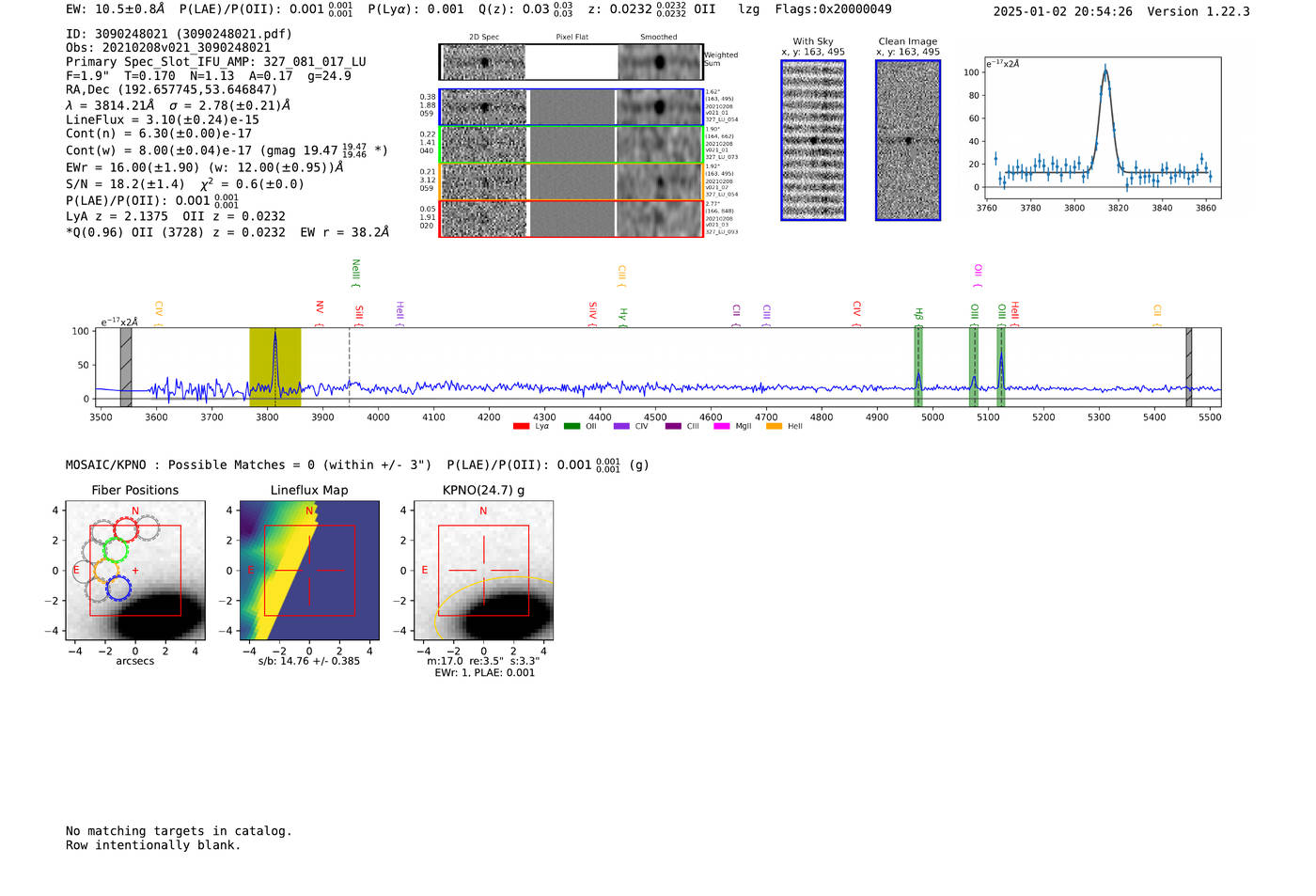Click the hatched gray band near 3550Å
This screenshot has width=1316, height=896.
(126, 368)
